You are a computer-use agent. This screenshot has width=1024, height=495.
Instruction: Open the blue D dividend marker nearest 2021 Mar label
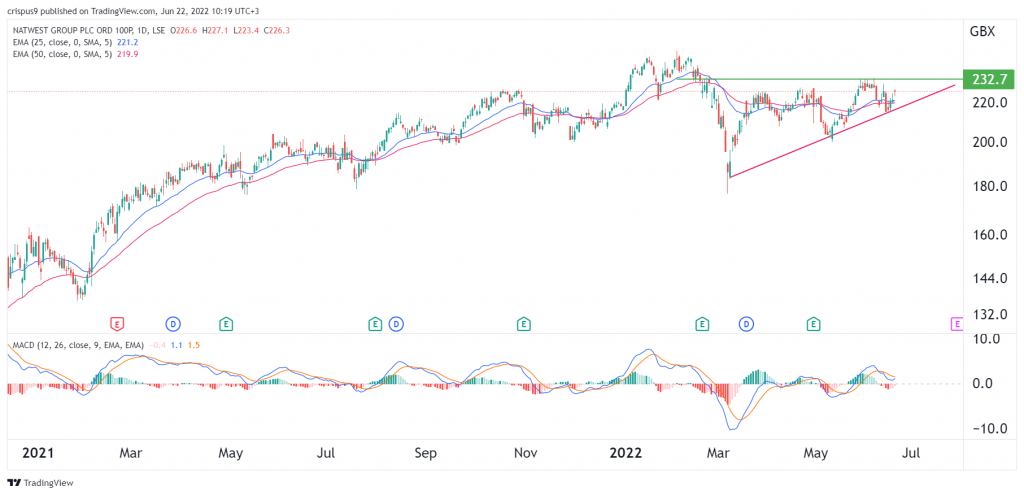[173, 323]
